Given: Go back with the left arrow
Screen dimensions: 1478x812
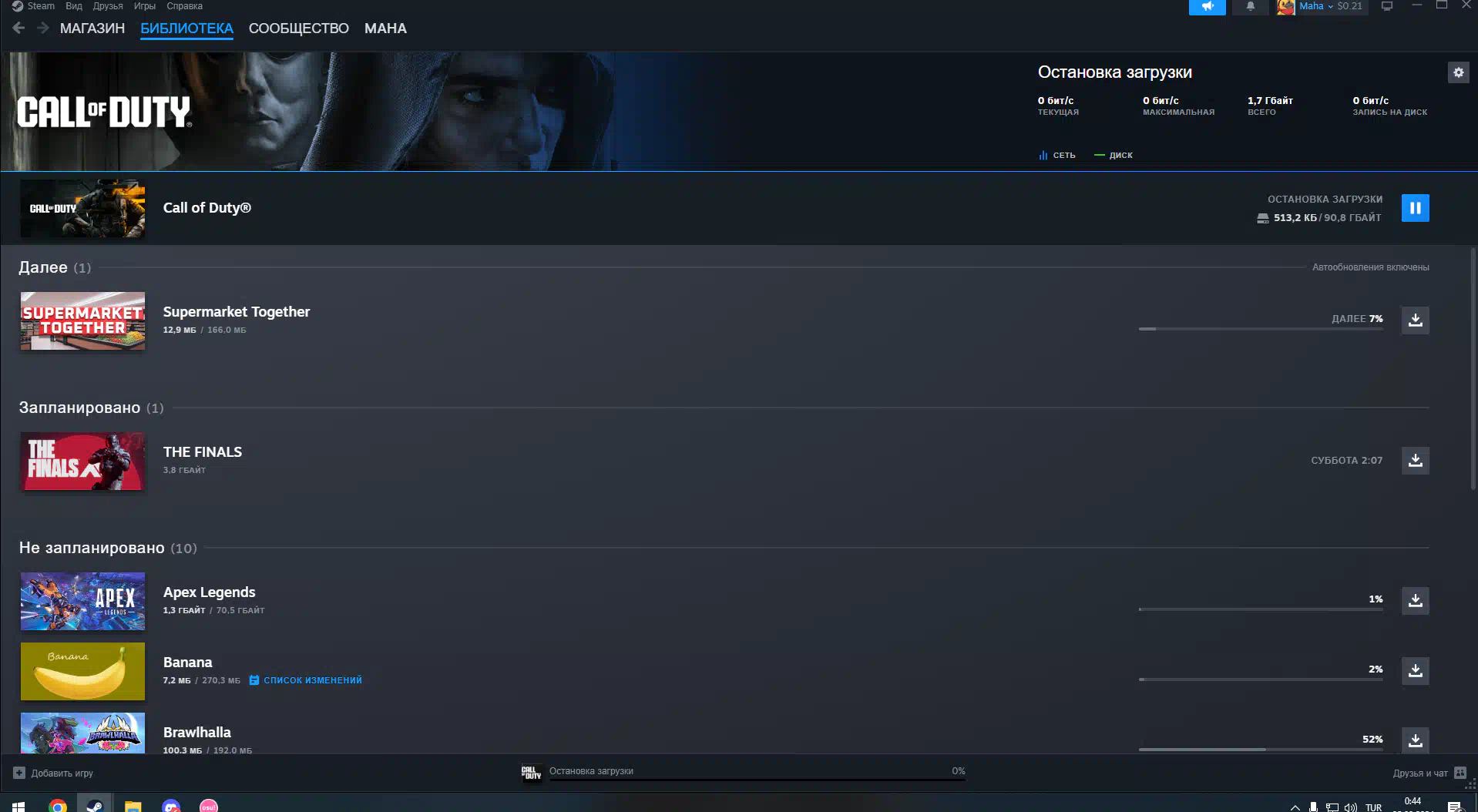Looking at the screenshot, I should 19,29.
